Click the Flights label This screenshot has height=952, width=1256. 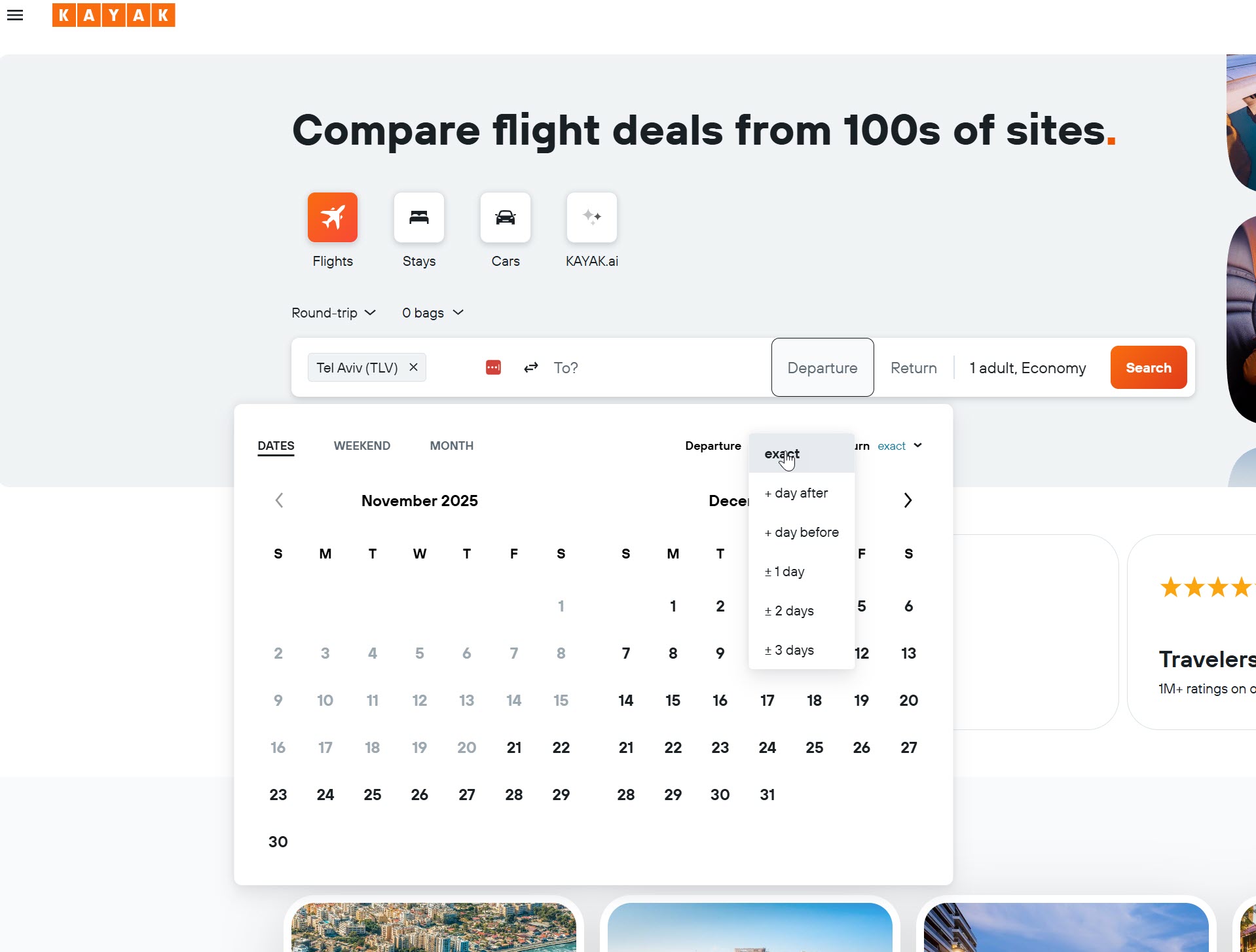coord(333,261)
